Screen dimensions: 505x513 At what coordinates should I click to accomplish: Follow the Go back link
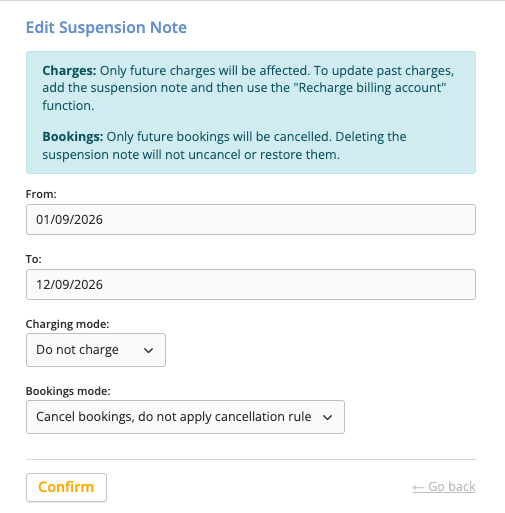(x=444, y=487)
